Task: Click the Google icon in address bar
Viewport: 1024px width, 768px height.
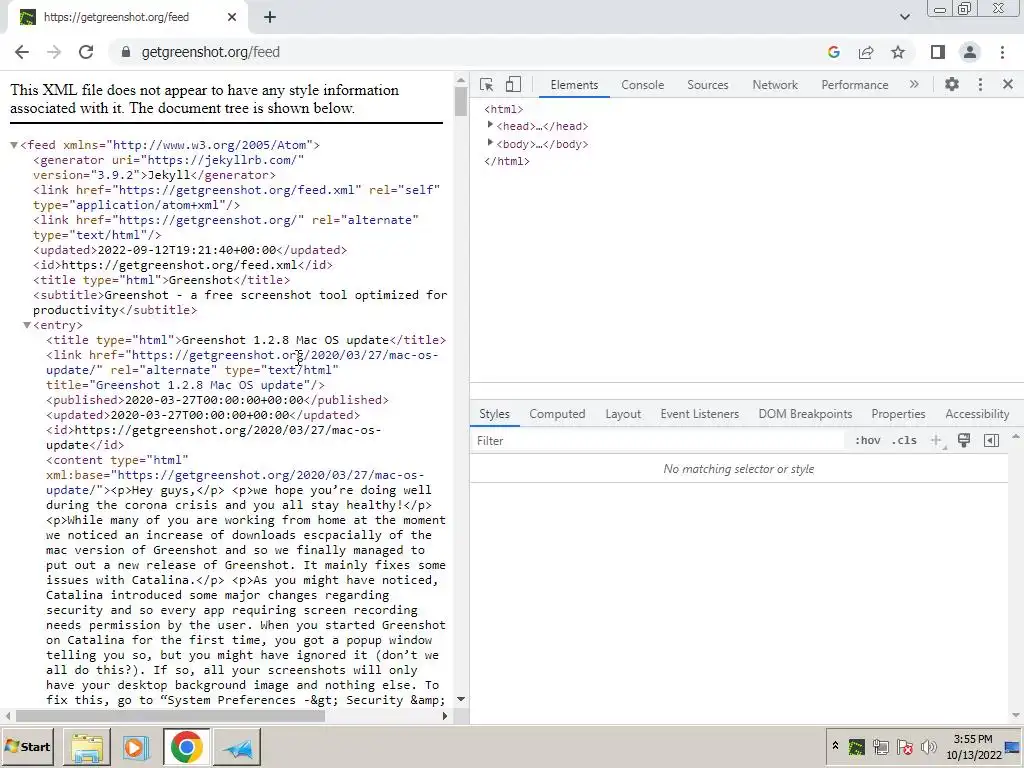Action: point(833,52)
